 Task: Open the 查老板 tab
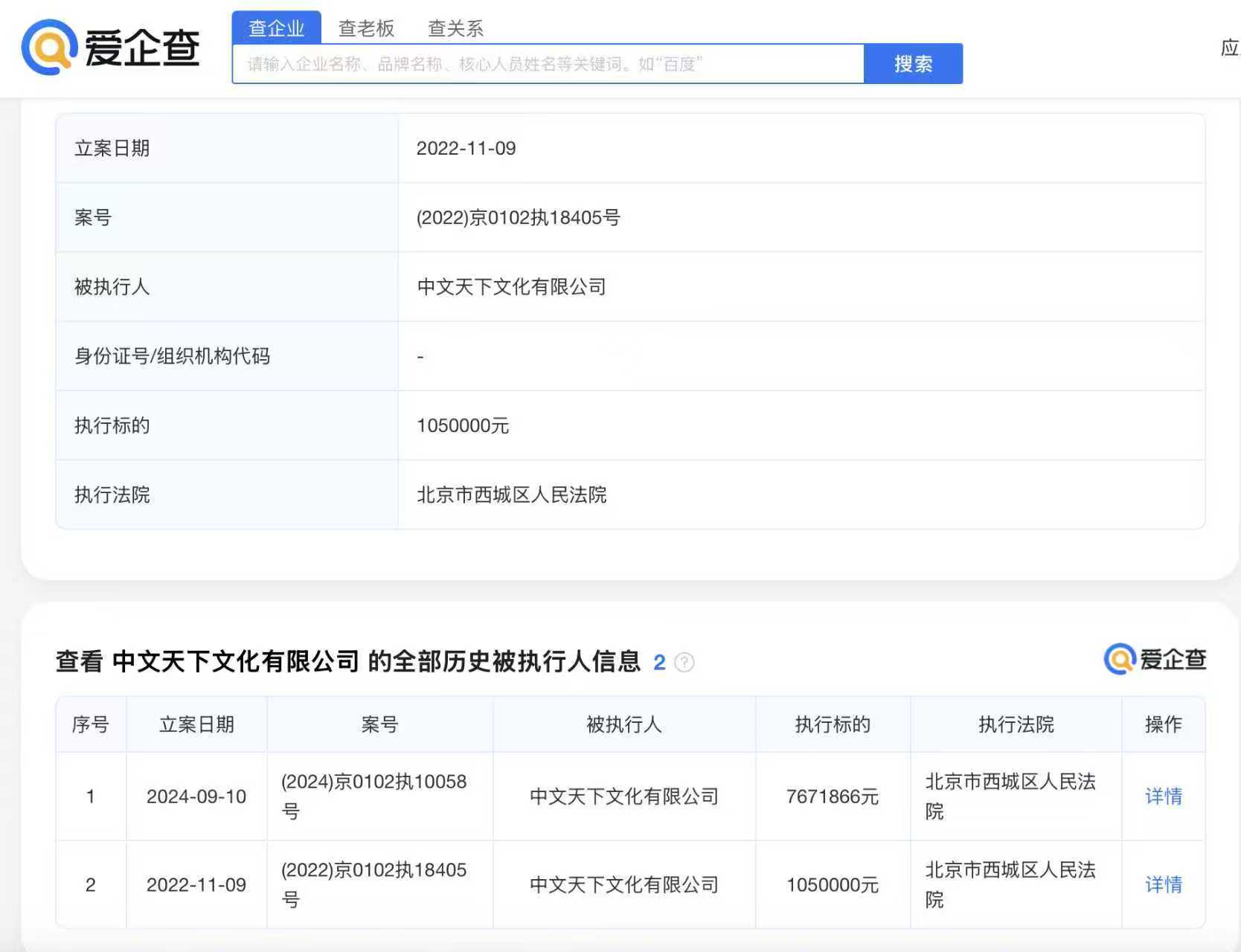[x=366, y=28]
